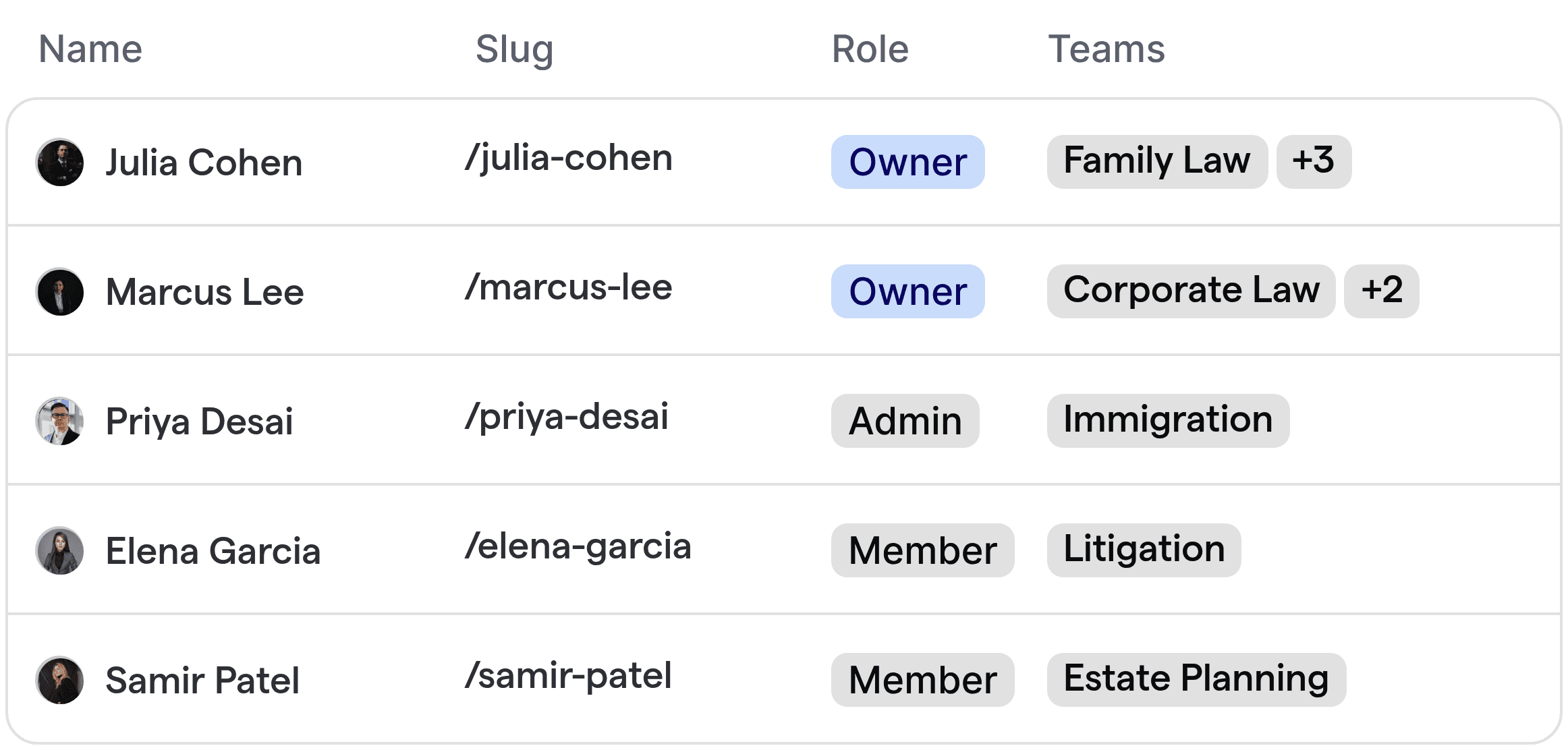Click the Litigation team tag
Image resolution: width=1568 pixels, height=750 pixels.
[x=1143, y=549]
